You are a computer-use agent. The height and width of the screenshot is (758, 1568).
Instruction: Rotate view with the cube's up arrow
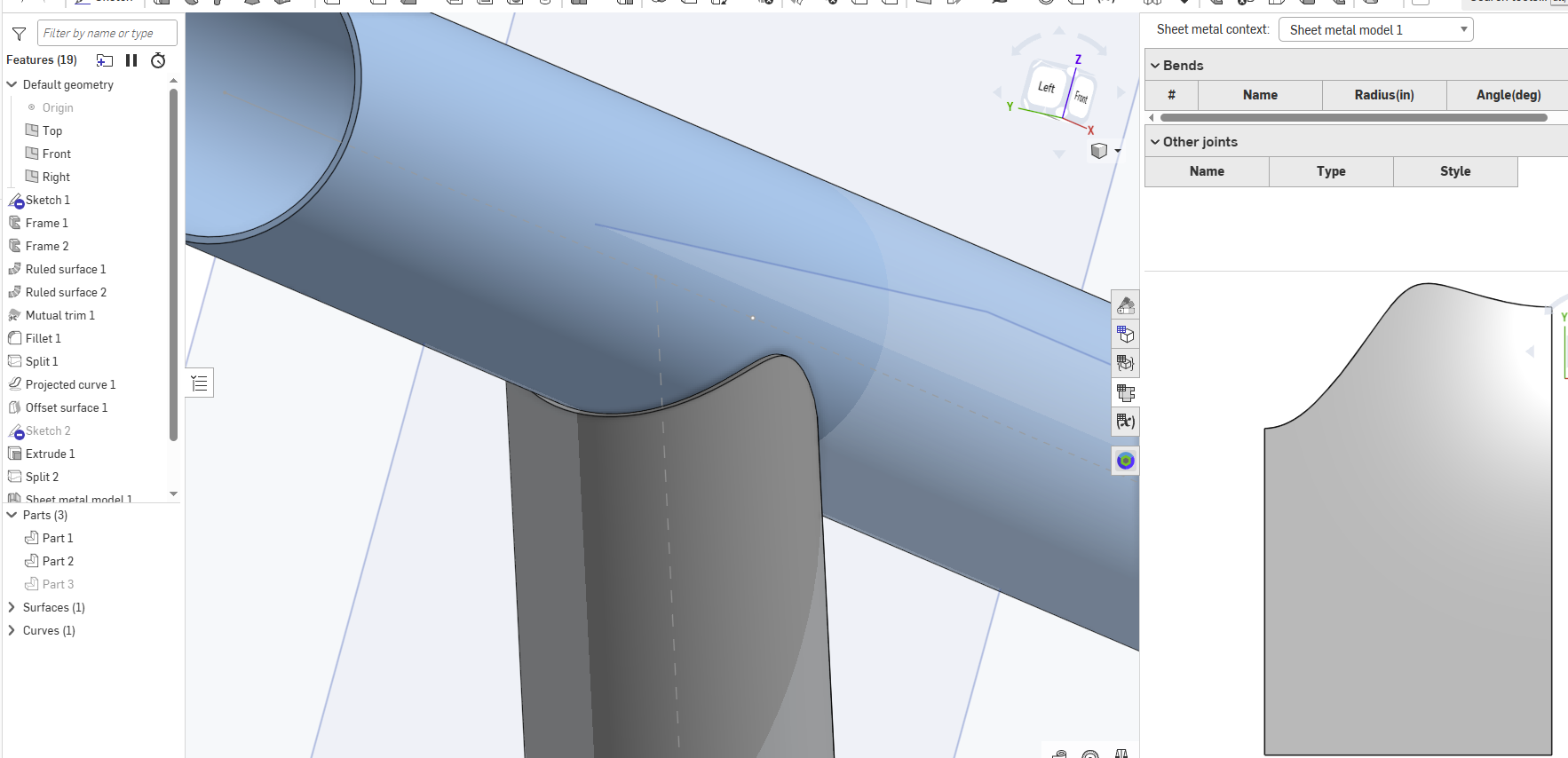[1058, 31]
